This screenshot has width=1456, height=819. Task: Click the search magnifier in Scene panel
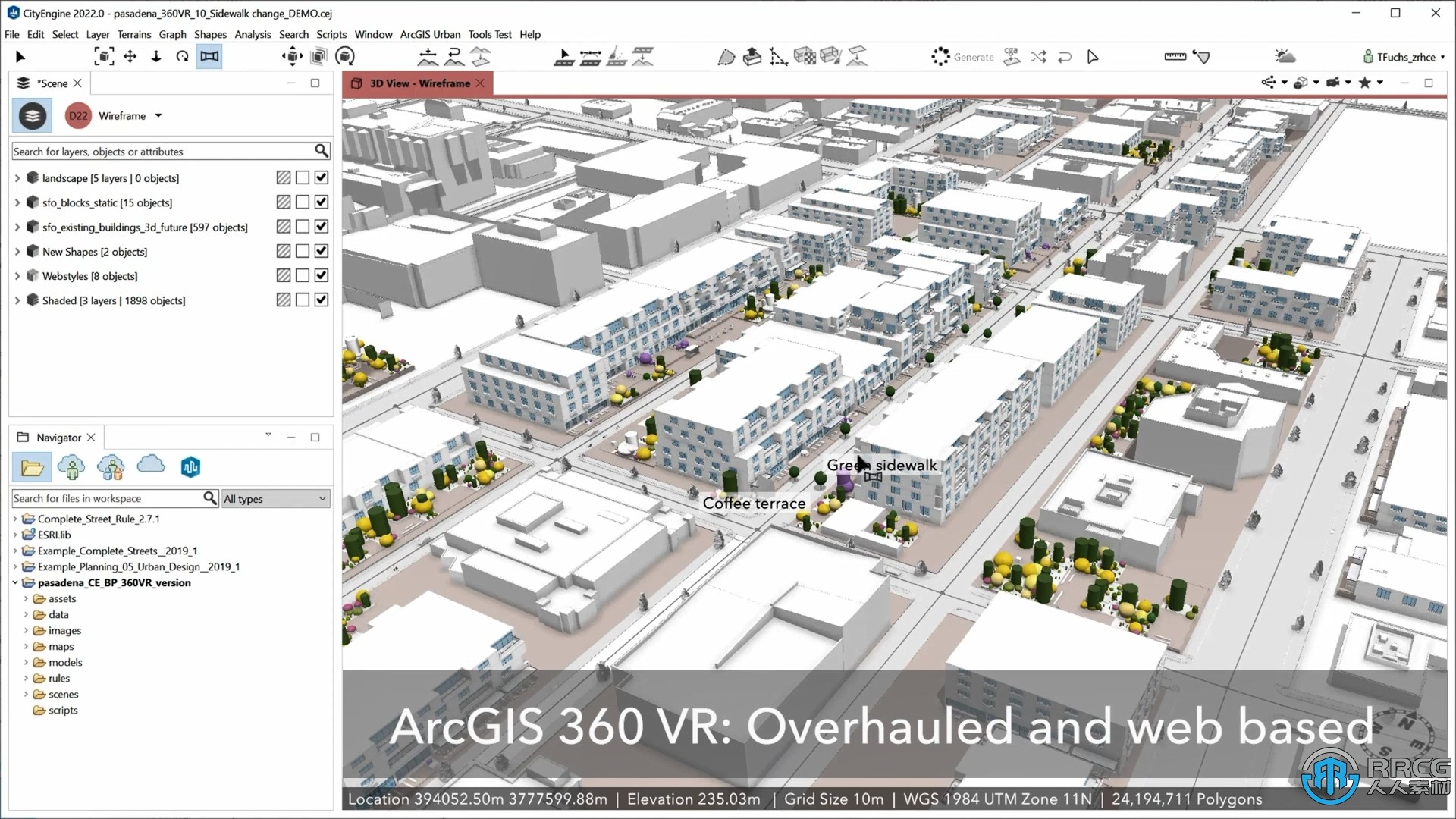(x=322, y=151)
